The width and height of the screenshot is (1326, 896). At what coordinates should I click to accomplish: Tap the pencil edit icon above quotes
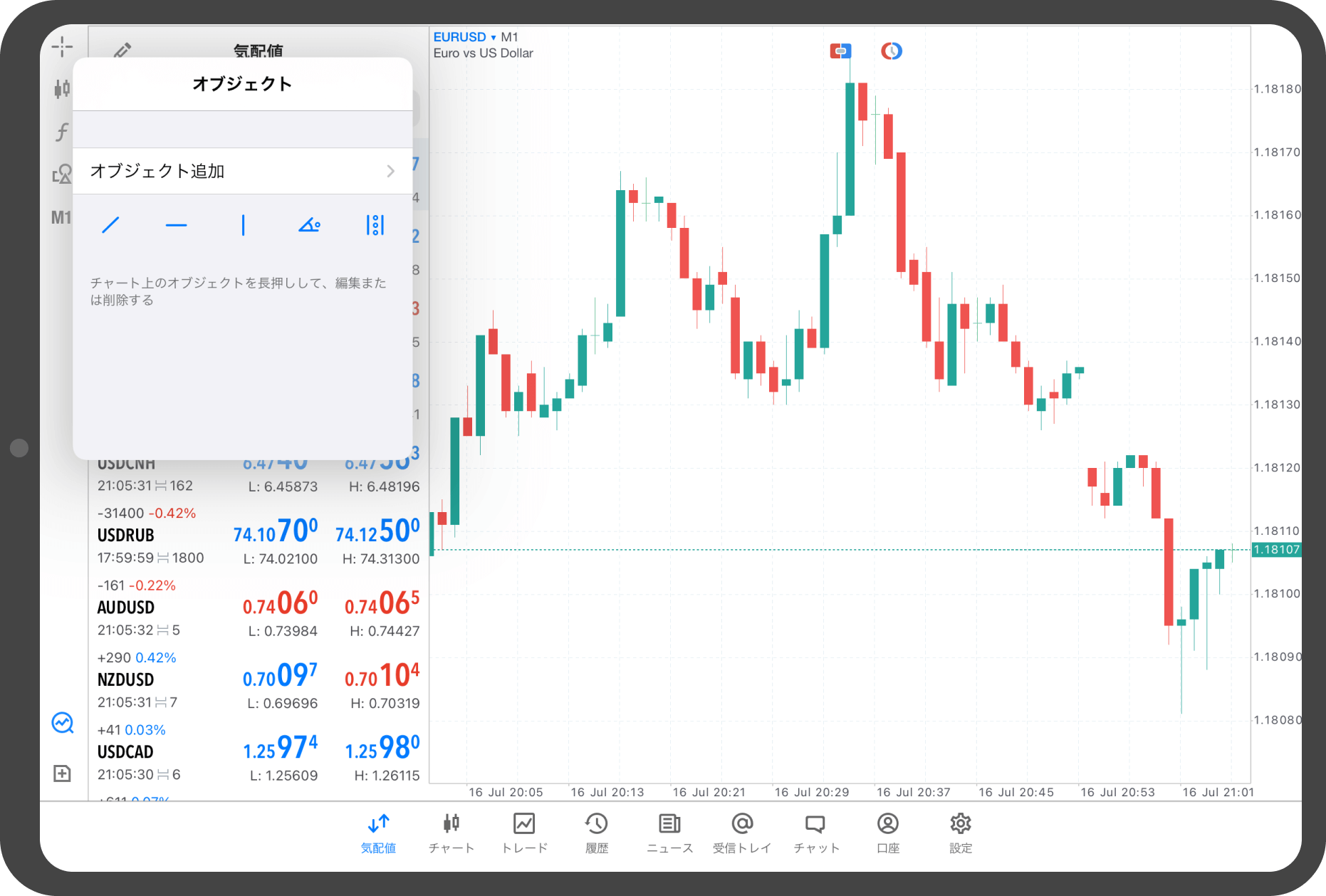pos(122,51)
